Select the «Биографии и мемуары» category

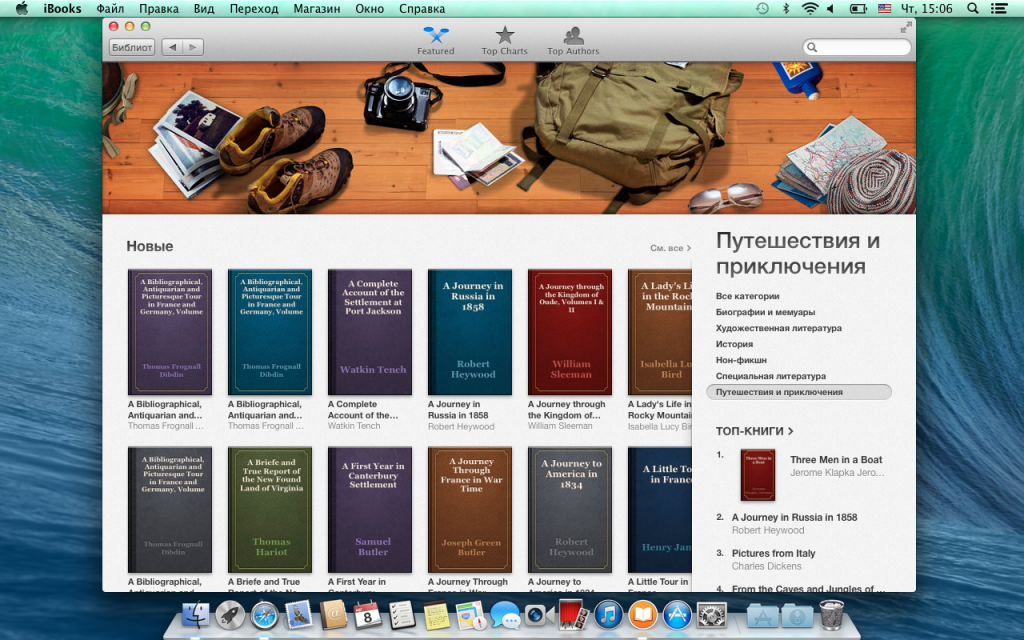click(x=765, y=312)
